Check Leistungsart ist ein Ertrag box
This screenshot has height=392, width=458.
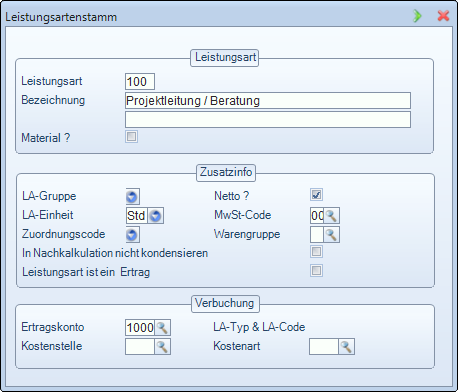(316, 270)
